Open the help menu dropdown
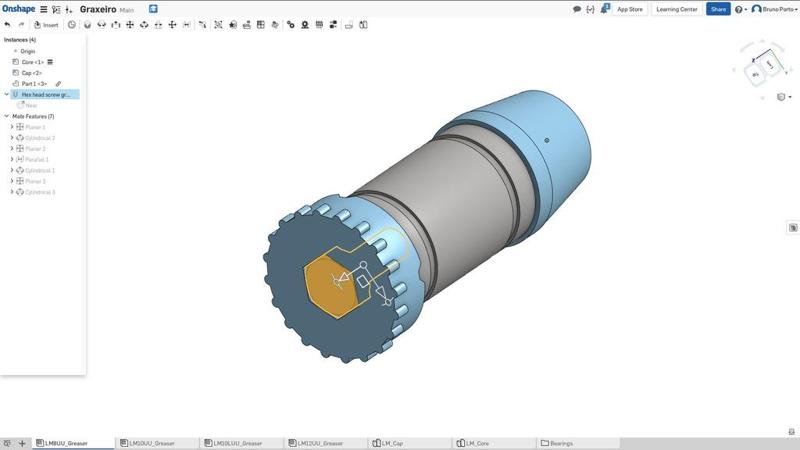The width and height of the screenshot is (800, 450). 741,9
